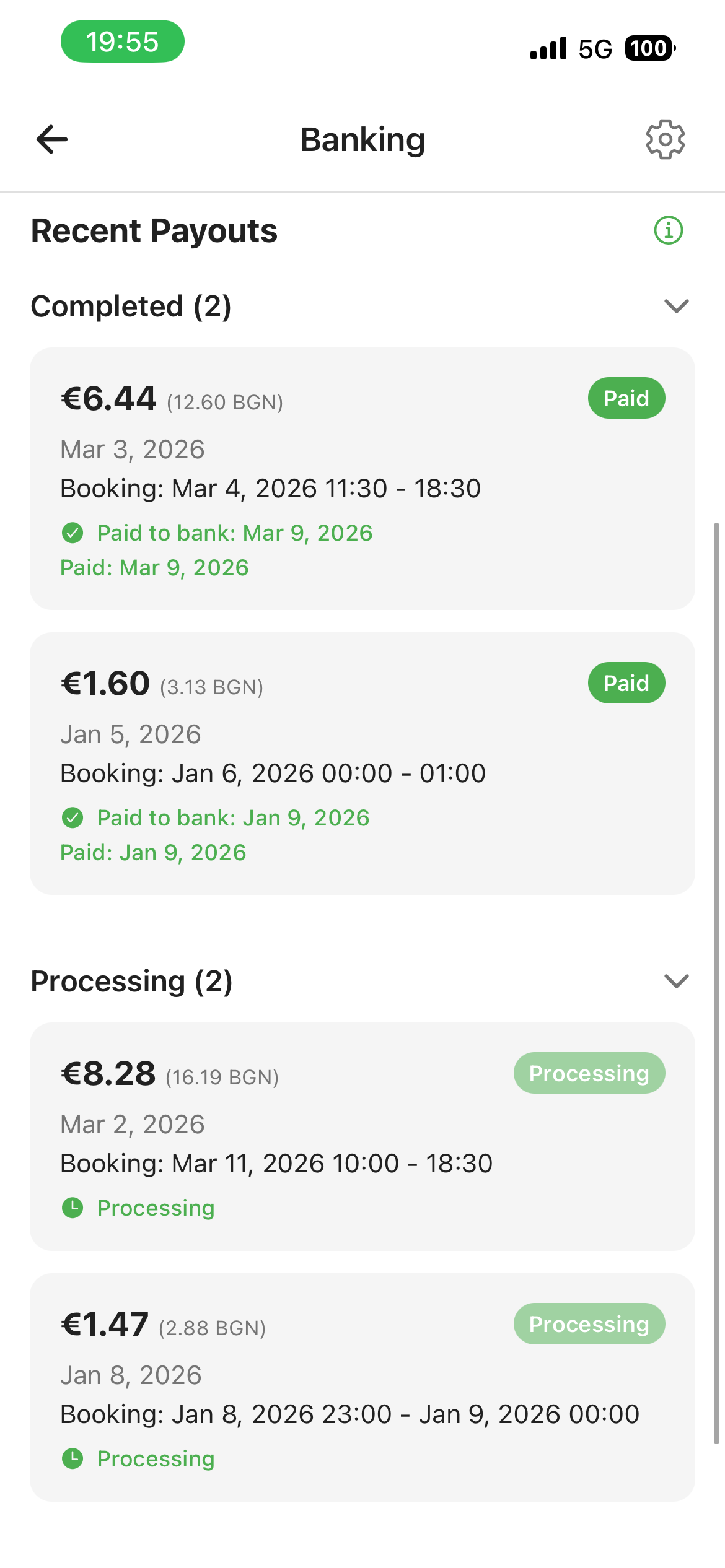The height and width of the screenshot is (1568, 725).
Task: Tap the Processing (2) section header
Action: pyautogui.click(x=132, y=982)
